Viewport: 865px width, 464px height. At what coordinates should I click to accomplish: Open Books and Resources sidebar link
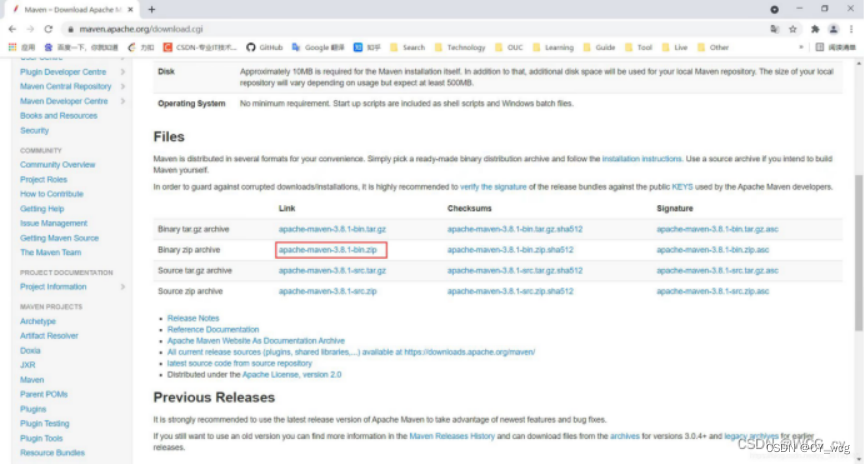point(58,116)
